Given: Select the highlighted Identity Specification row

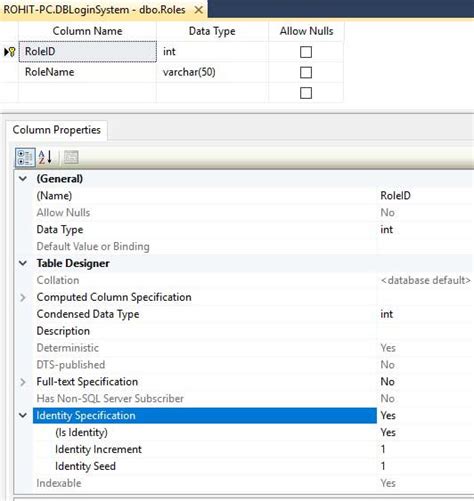Looking at the screenshot, I should (205, 416).
